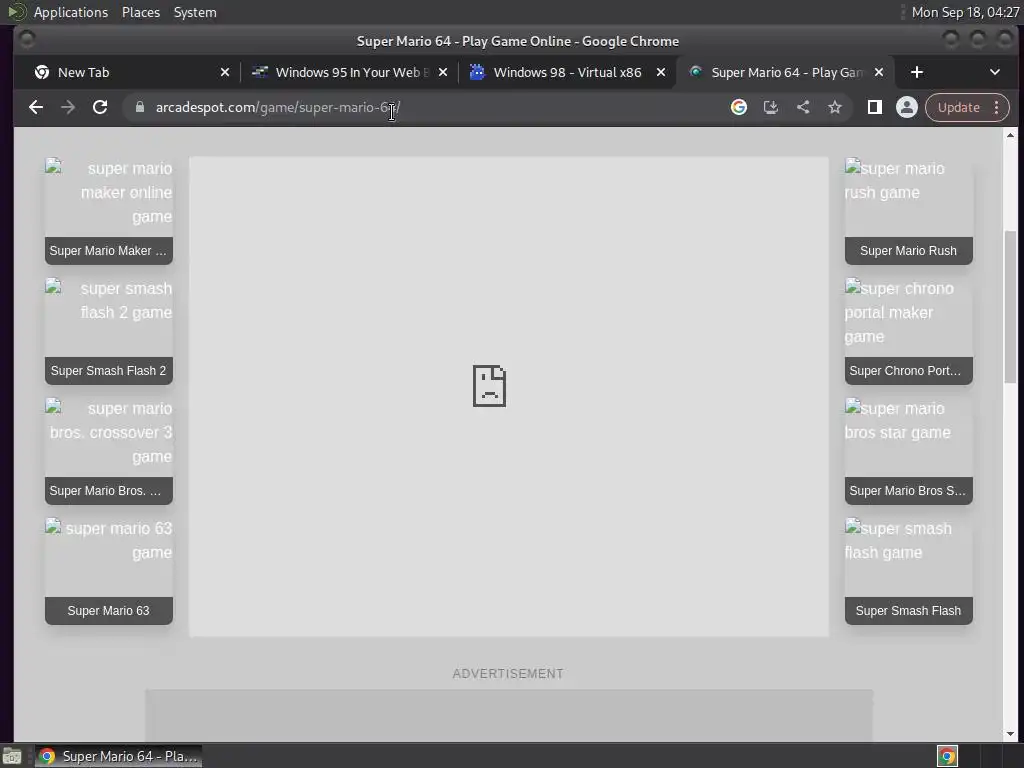The height and width of the screenshot is (768, 1024).
Task: Click the window menu button on title bar
Action: [x=27, y=40]
